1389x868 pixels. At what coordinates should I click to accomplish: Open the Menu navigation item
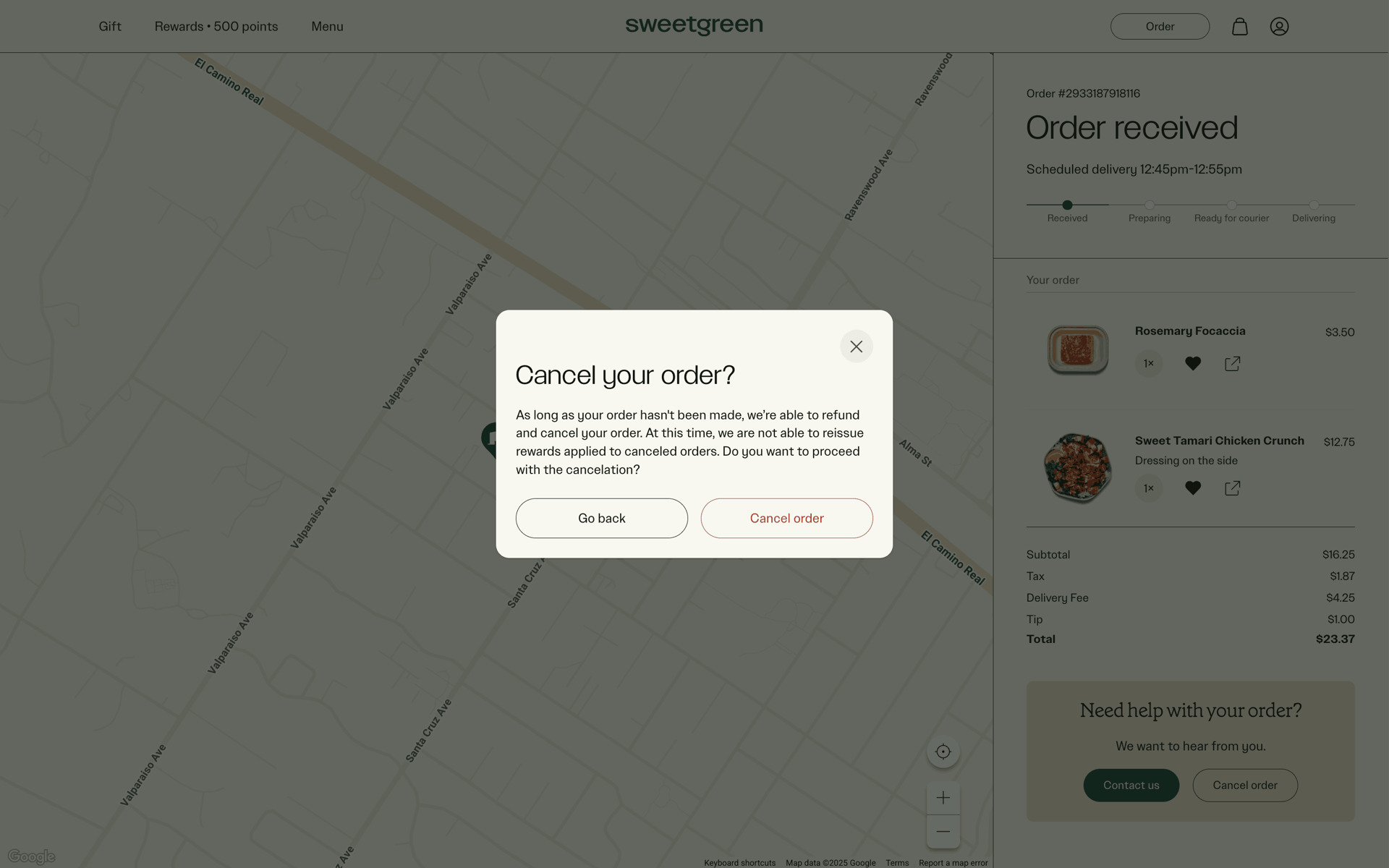coord(327,27)
